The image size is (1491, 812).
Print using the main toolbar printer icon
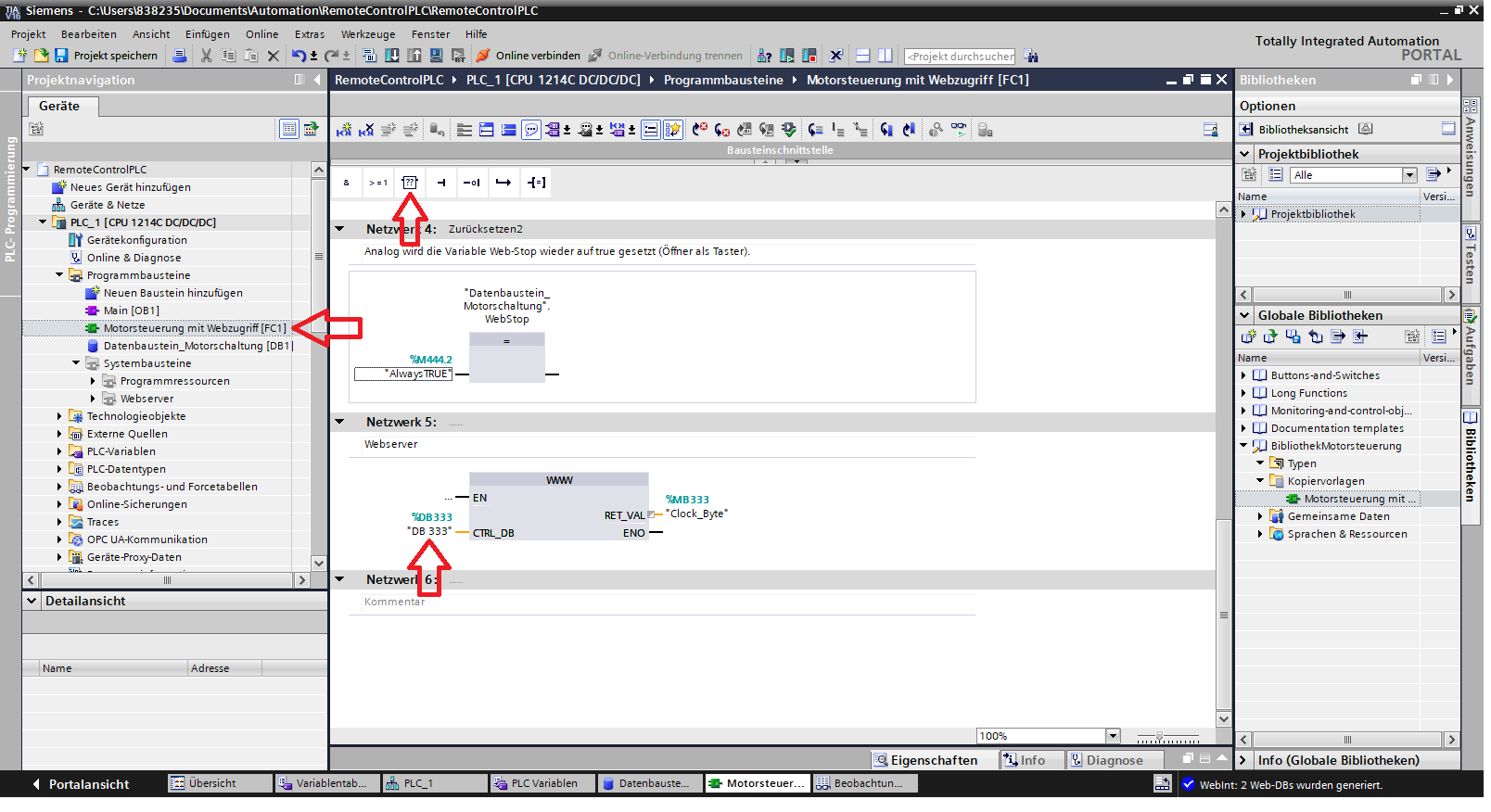180,56
